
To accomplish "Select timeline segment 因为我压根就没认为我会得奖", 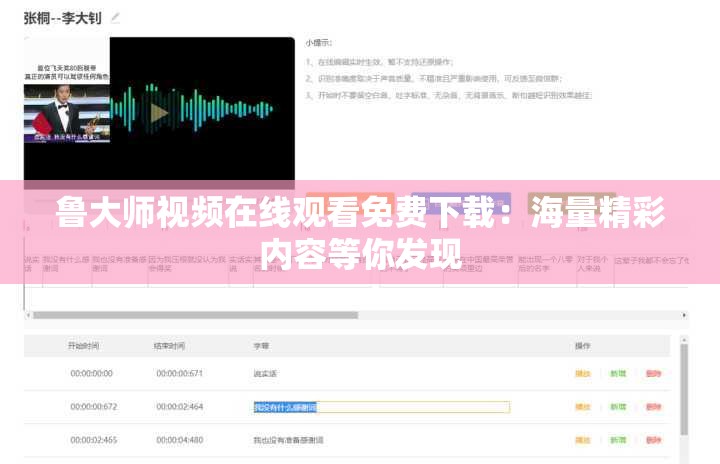I will pos(187,264).
